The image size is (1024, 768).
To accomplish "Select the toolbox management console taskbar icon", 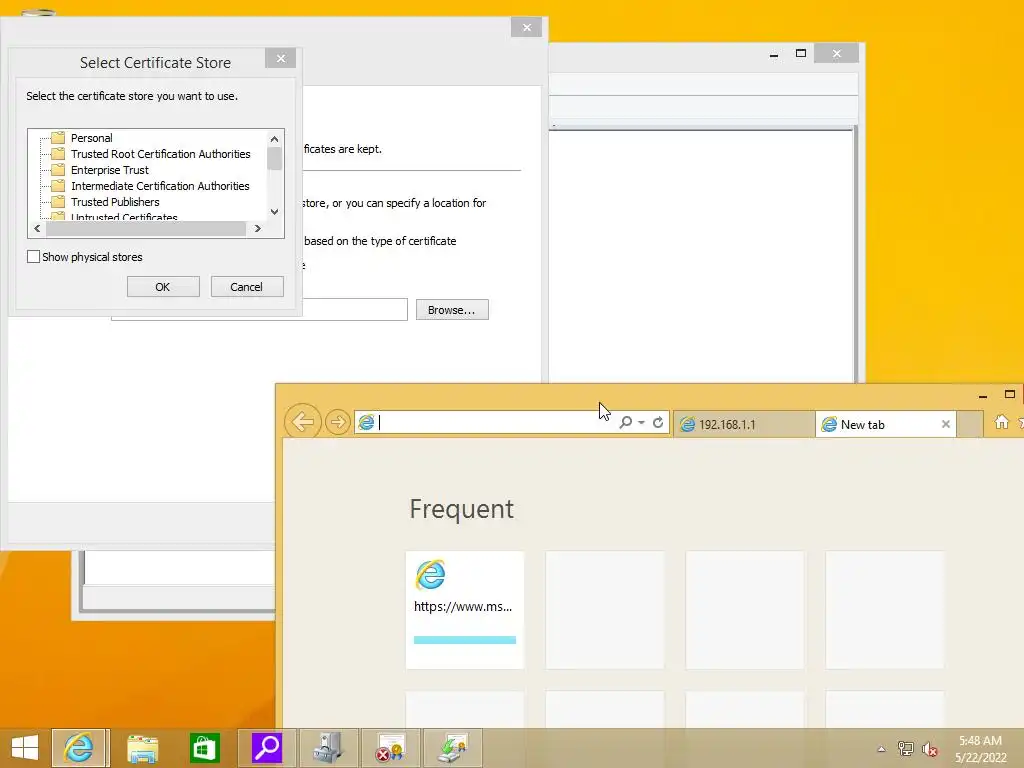I will tap(328, 748).
